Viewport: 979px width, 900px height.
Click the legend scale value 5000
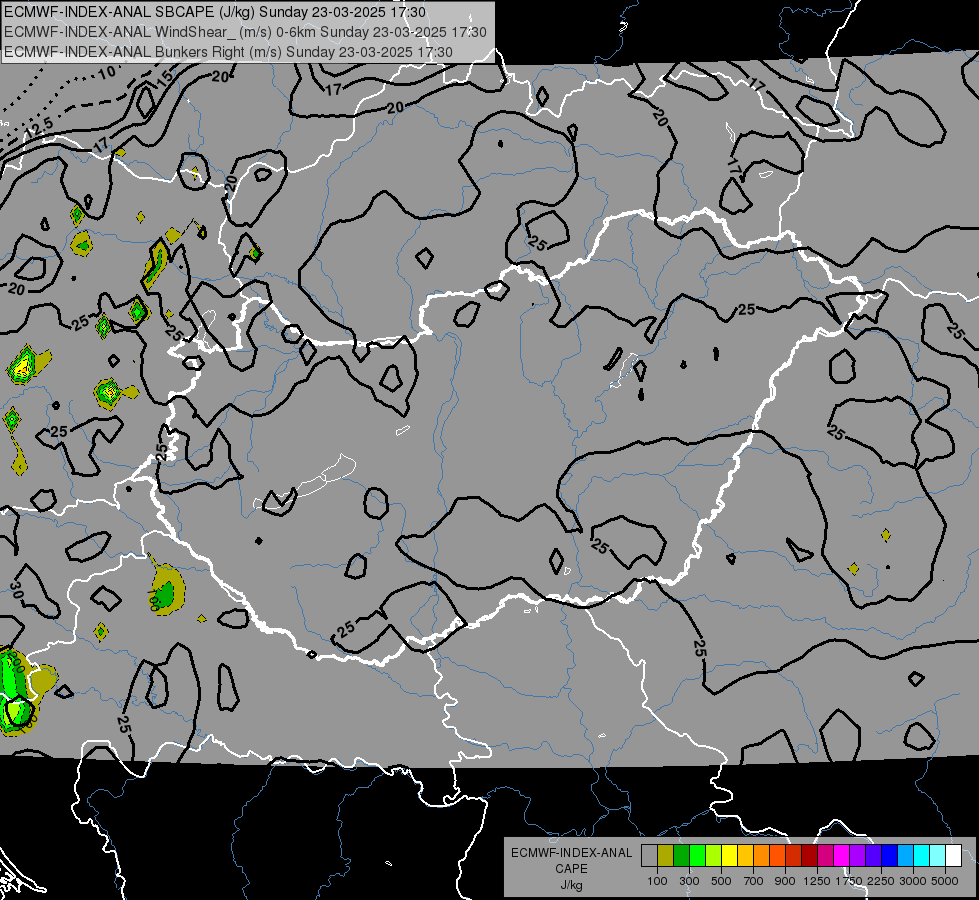(x=945, y=881)
